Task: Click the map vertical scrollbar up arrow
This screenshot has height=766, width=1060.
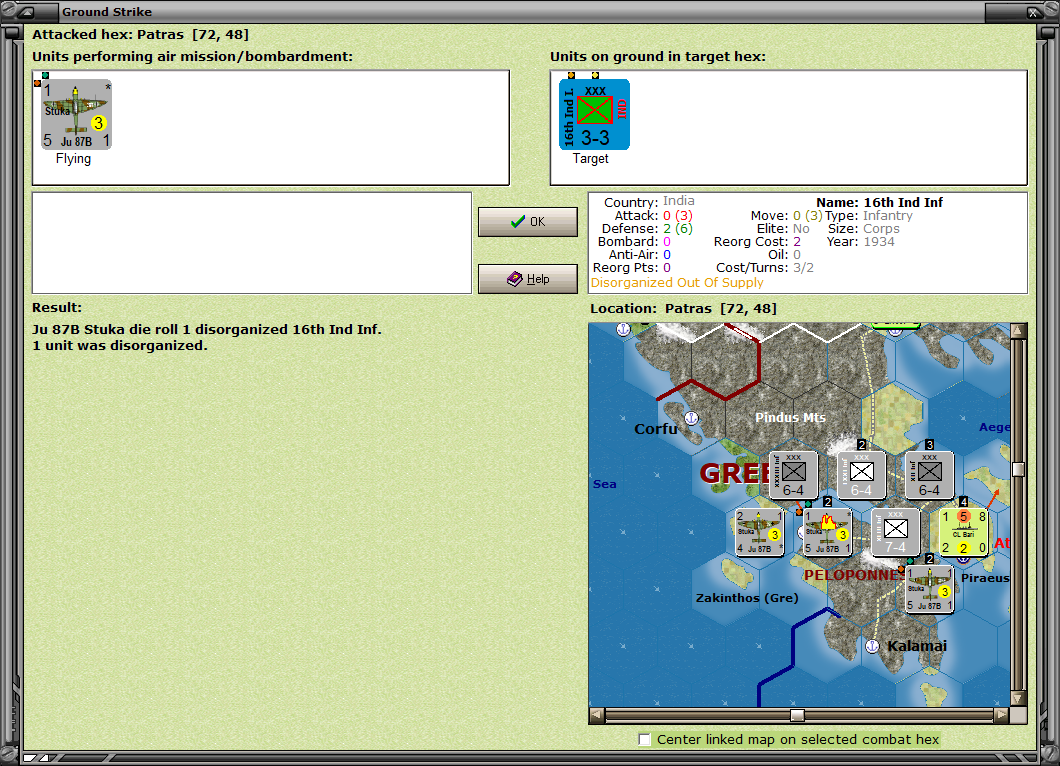Action: 1018,331
